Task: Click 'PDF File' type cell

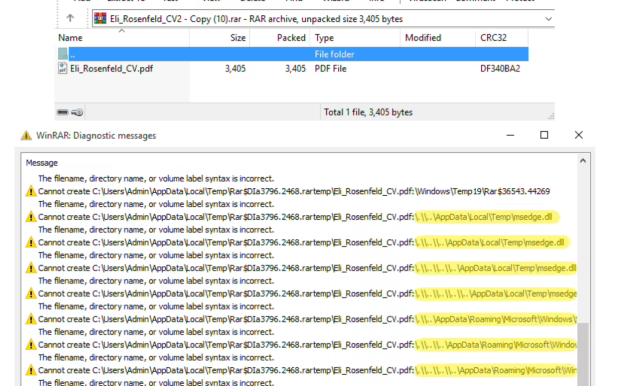Action: [x=331, y=69]
